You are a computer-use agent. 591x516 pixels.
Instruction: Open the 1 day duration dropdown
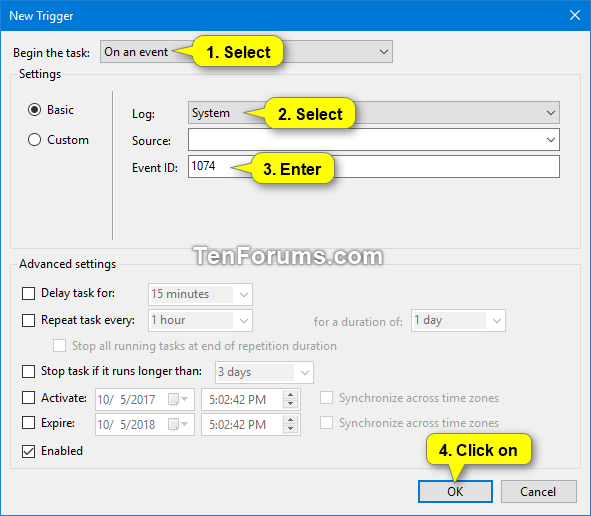[458, 321]
